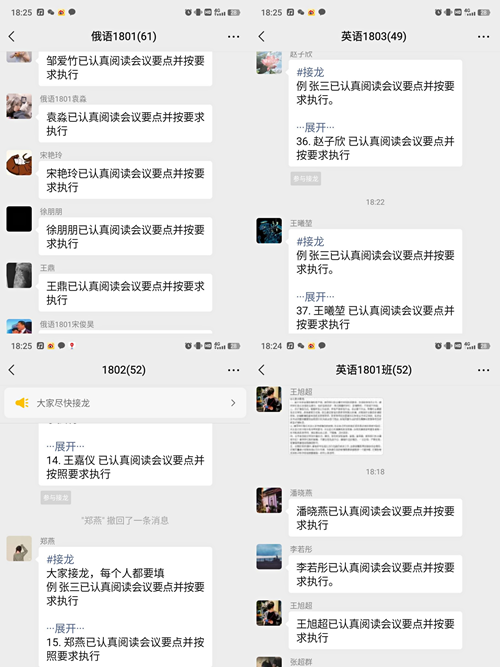Expand 展开 above 王嘉仪's entry

tap(65, 446)
